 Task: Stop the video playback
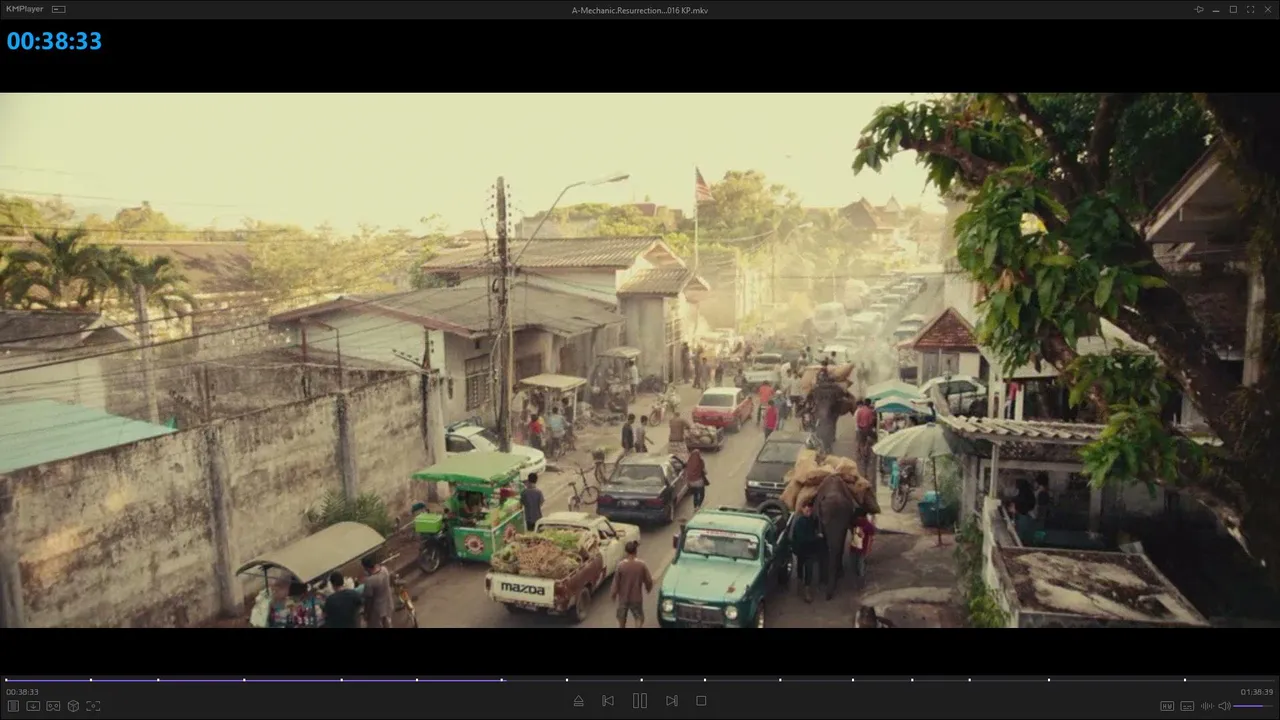[701, 701]
